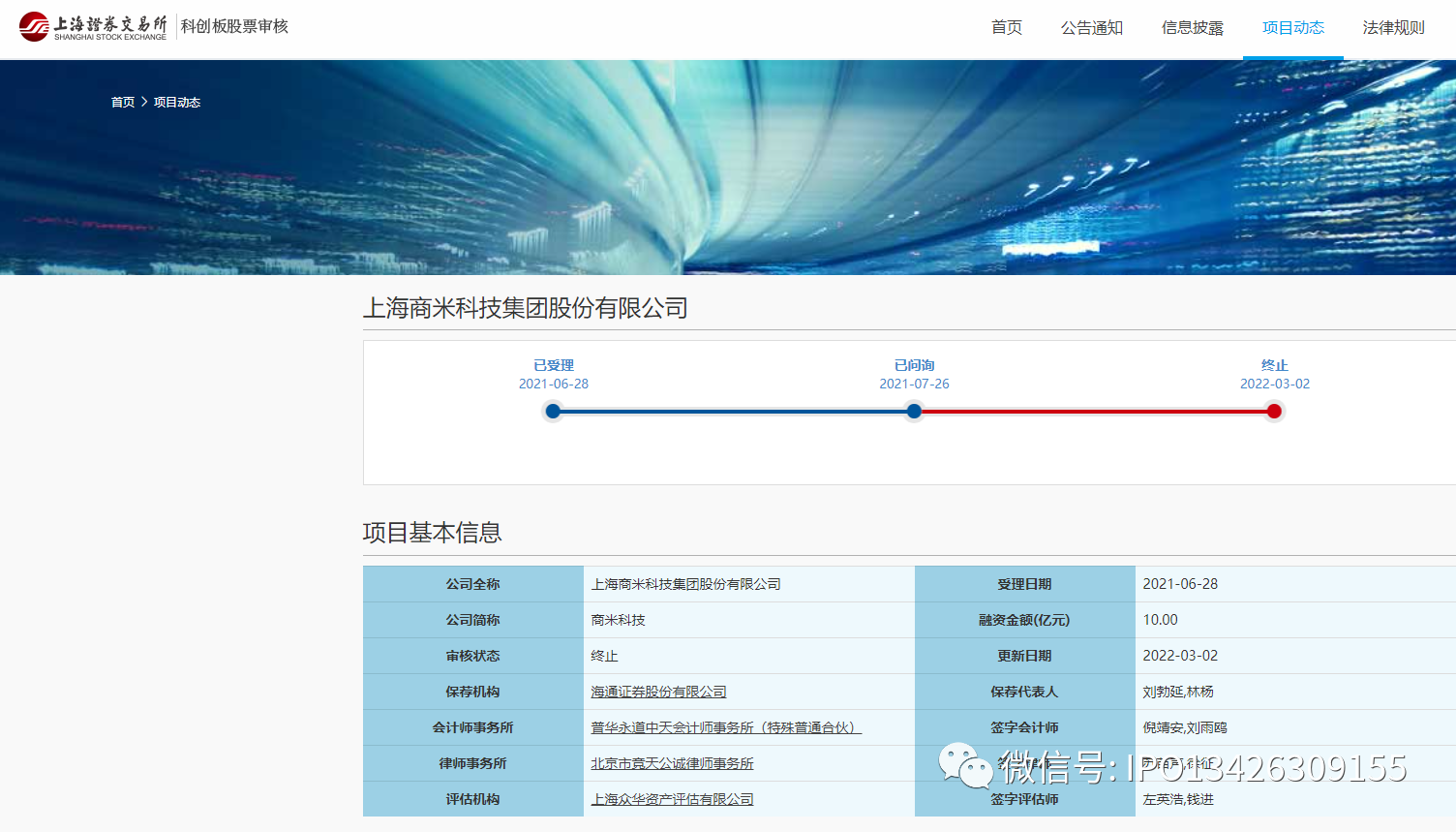
Task: Click the page heading 上海商米科技集团股份有限公司
Action: 525,308
